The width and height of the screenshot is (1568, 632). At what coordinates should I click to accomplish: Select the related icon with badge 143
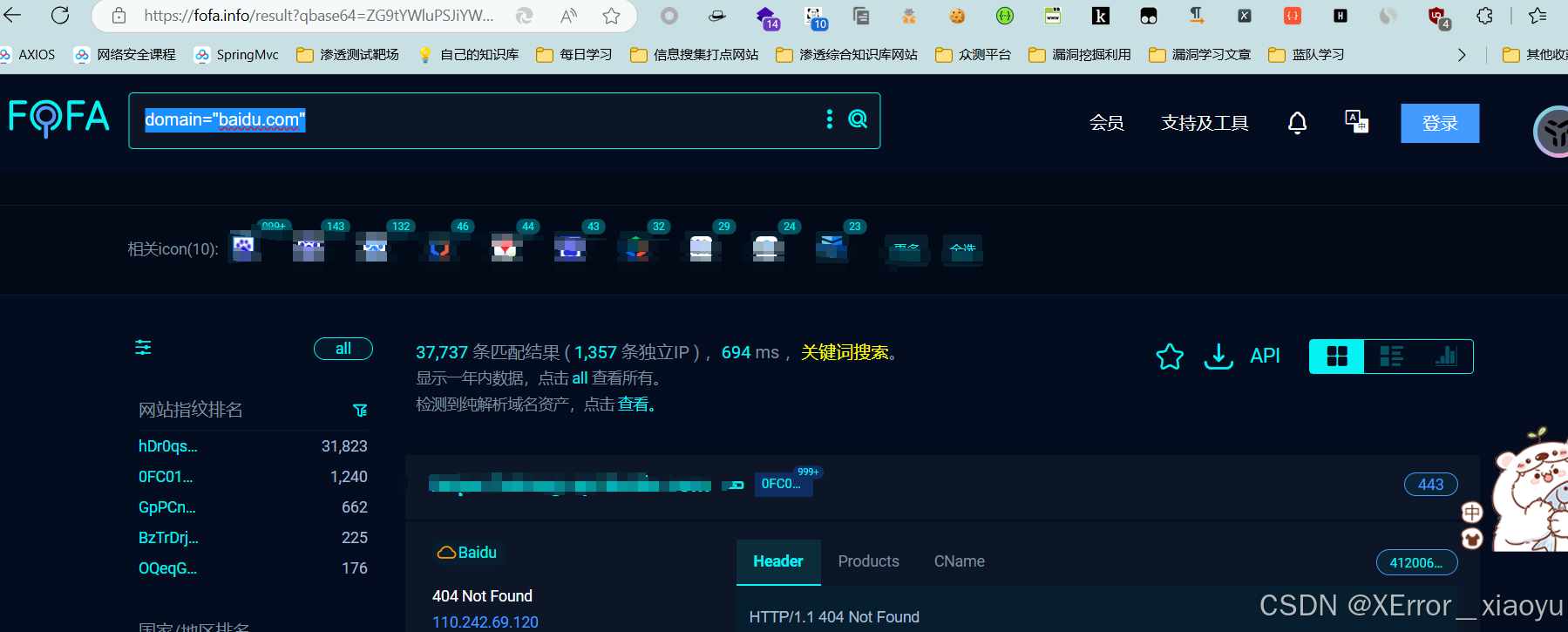pos(309,248)
